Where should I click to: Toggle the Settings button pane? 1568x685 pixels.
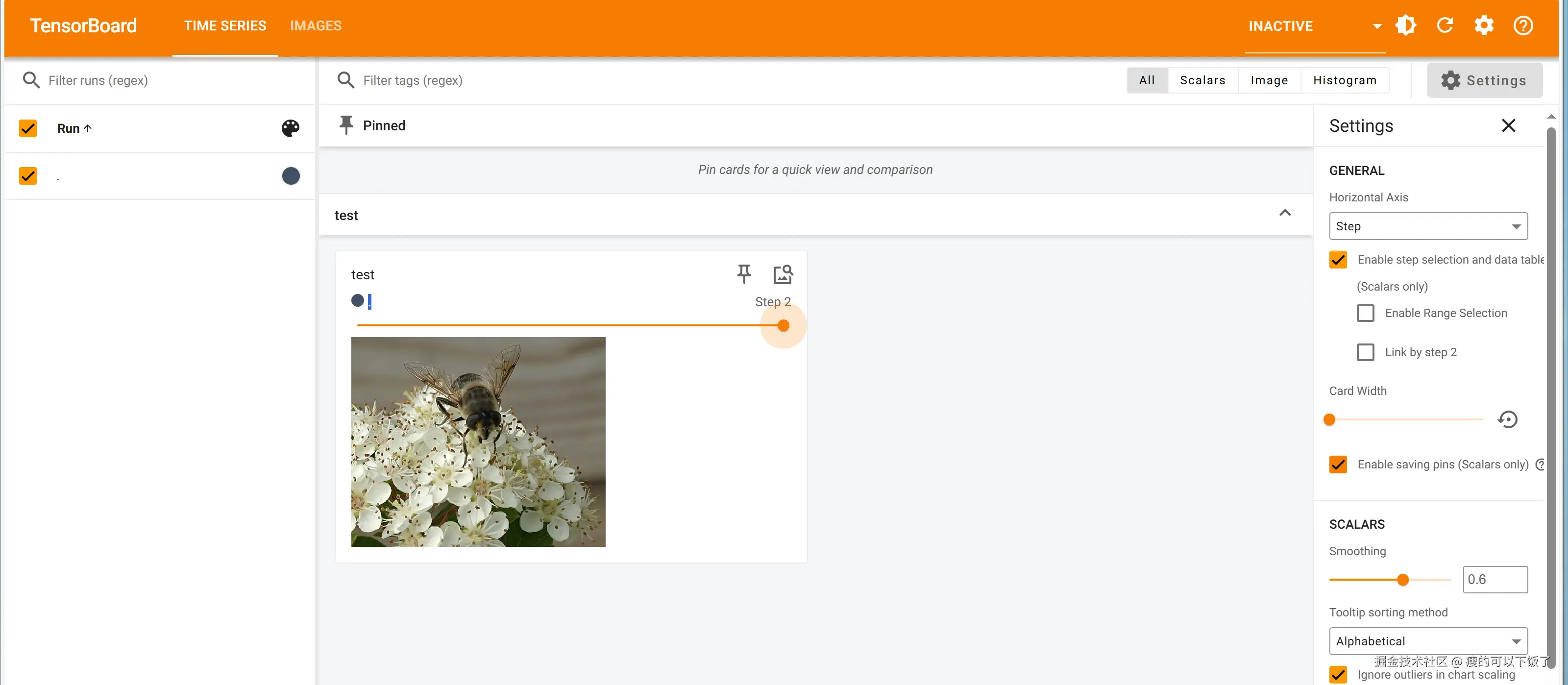click(x=1484, y=80)
